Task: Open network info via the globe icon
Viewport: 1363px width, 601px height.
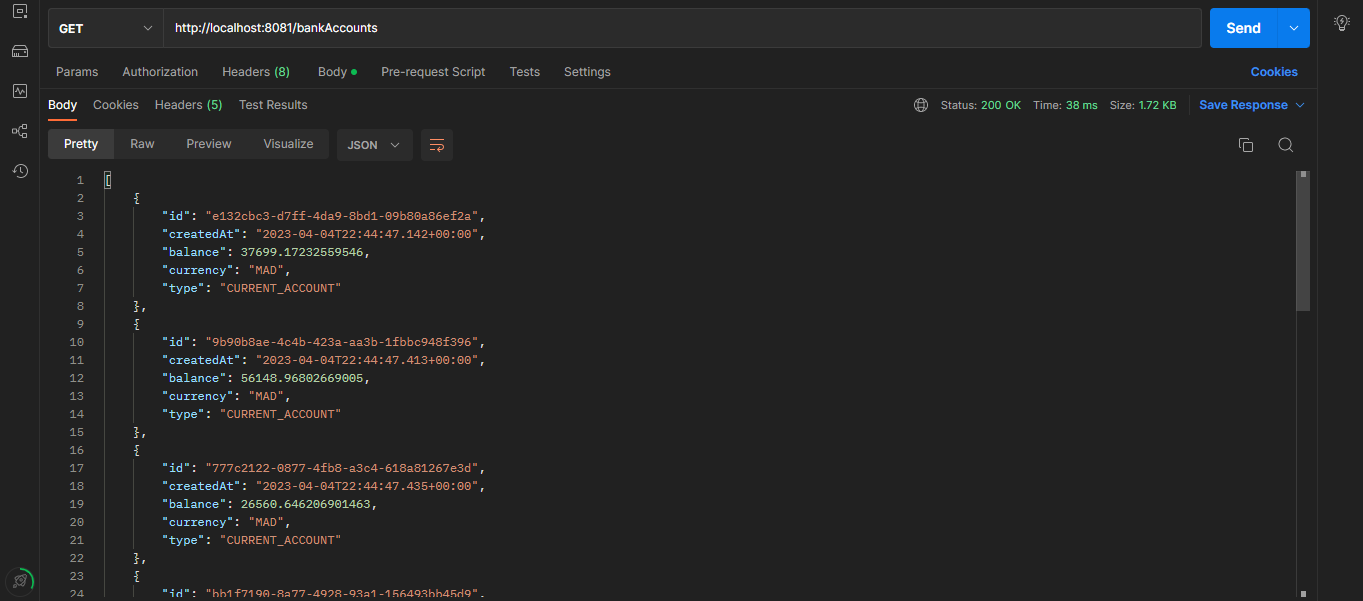Action: coord(920,104)
